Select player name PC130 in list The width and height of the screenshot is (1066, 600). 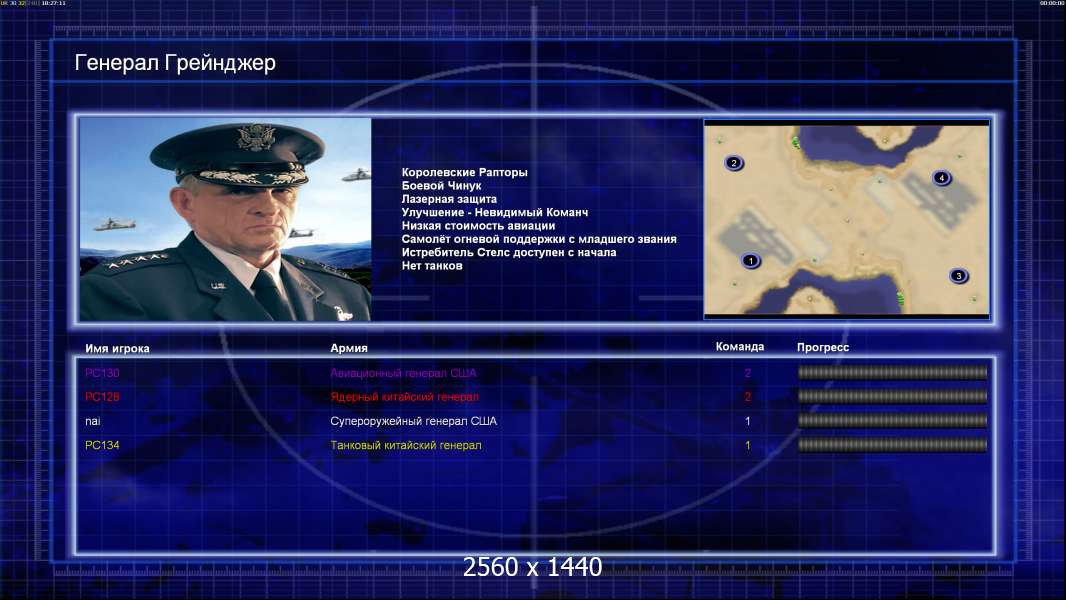(x=102, y=373)
